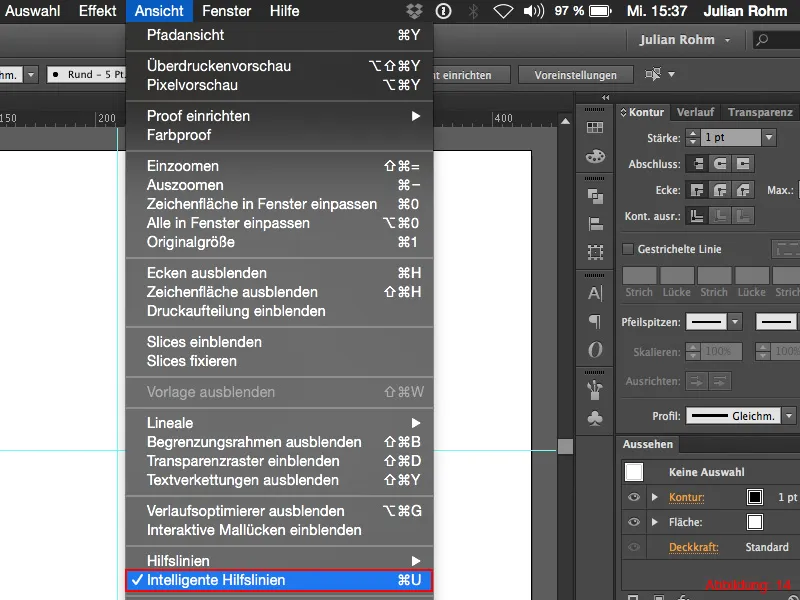The height and width of the screenshot is (600, 800).
Task: Click battery status icon
Action: coord(600,11)
